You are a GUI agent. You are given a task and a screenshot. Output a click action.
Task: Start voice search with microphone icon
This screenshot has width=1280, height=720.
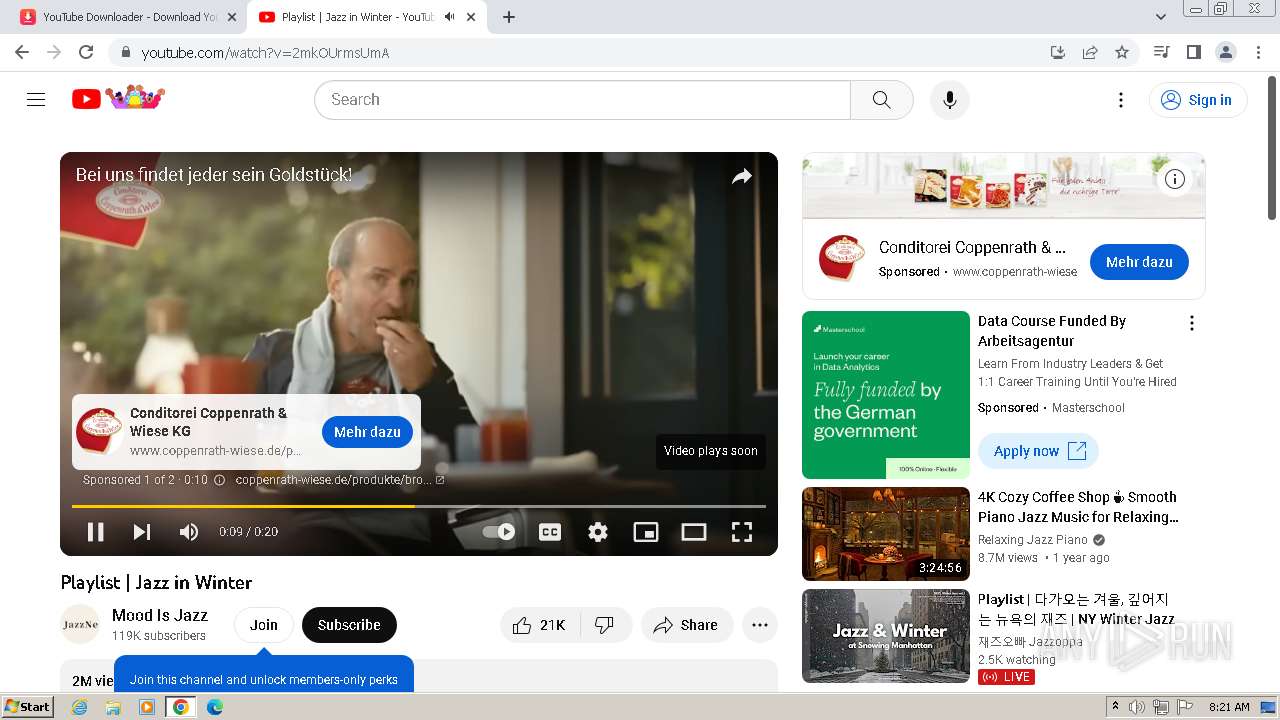tap(949, 100)
